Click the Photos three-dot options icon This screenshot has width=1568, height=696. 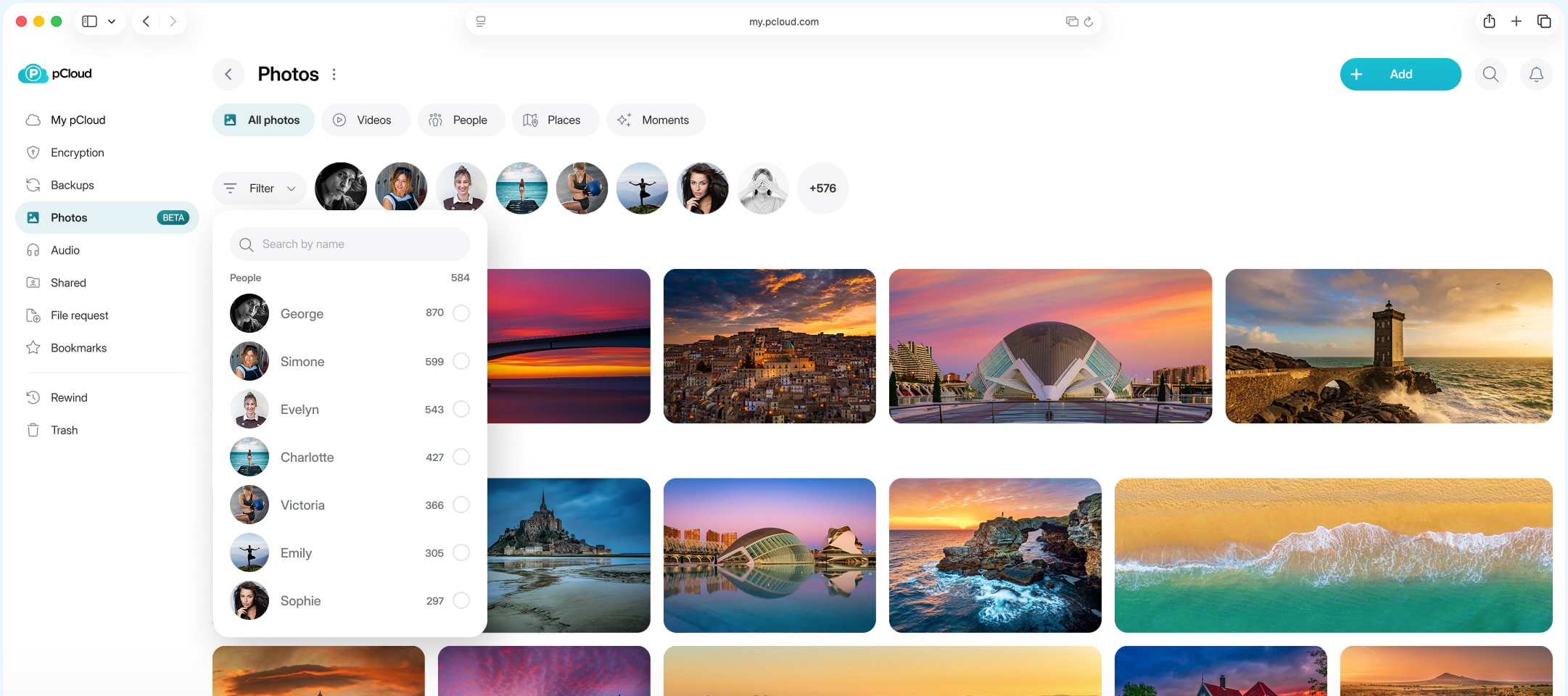coord(334,74)
